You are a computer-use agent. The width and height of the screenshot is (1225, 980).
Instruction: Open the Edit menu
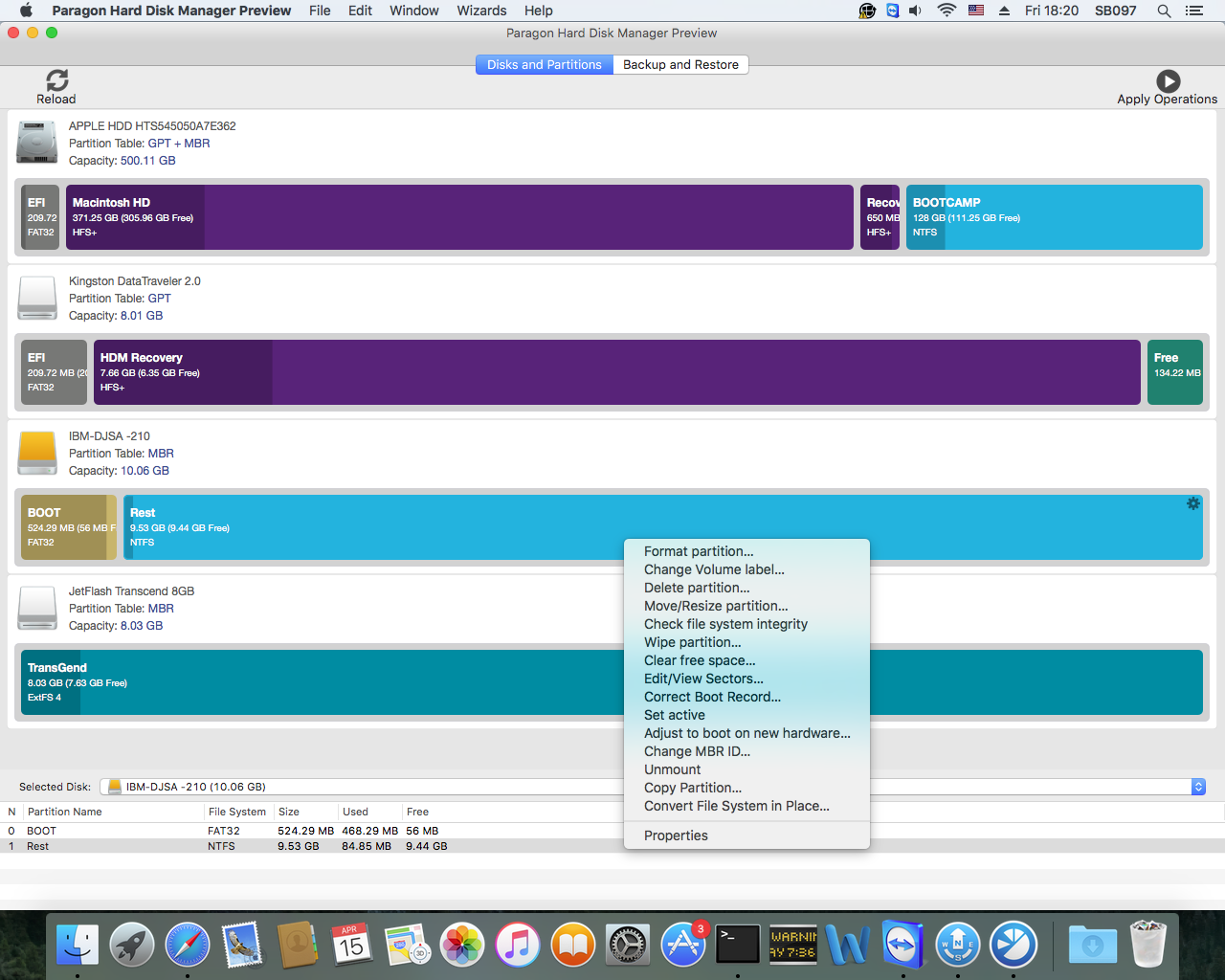click(360, 11)
